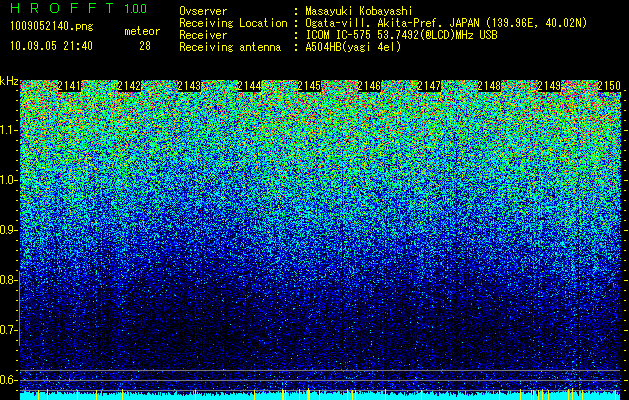This screenshot has width=629, height=400.
Task: Click the Ovserver field label
Action: (x=203, y=11)
